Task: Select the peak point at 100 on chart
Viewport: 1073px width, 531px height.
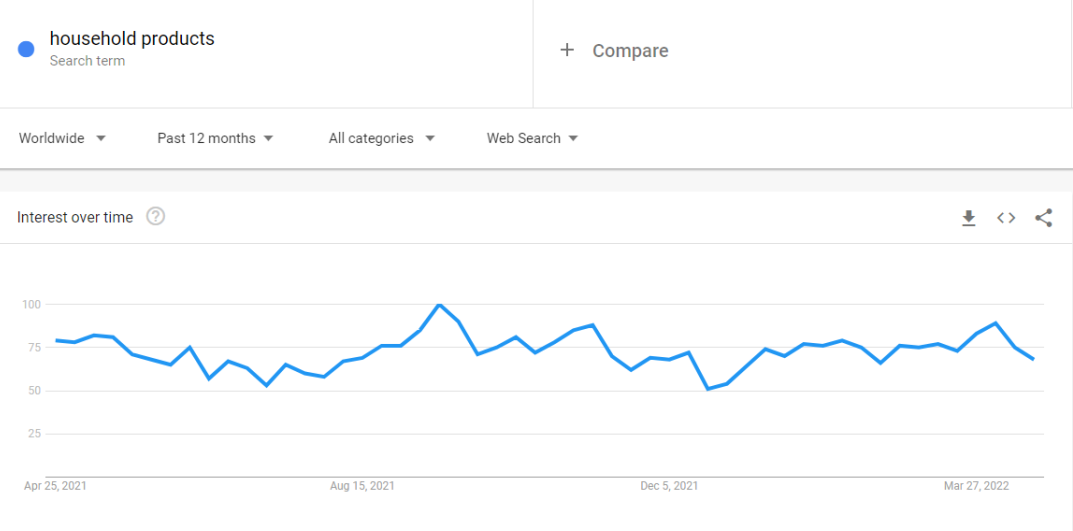Action: tap(439, 305)
